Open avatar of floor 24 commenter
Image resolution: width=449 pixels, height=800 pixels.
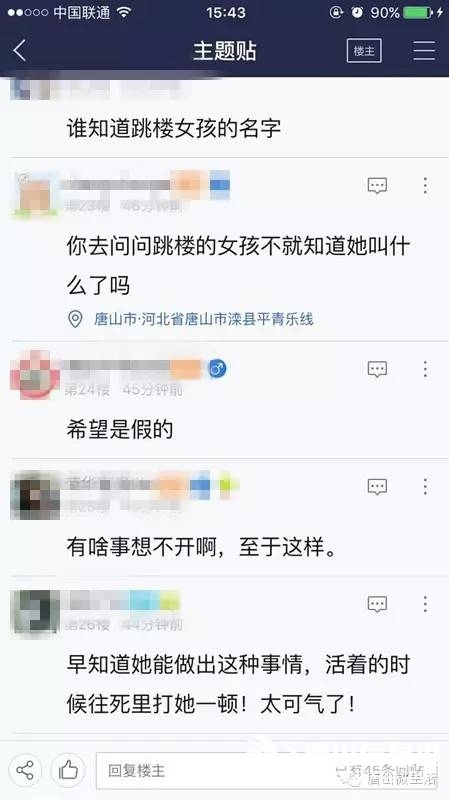click(x=35, y=375)
